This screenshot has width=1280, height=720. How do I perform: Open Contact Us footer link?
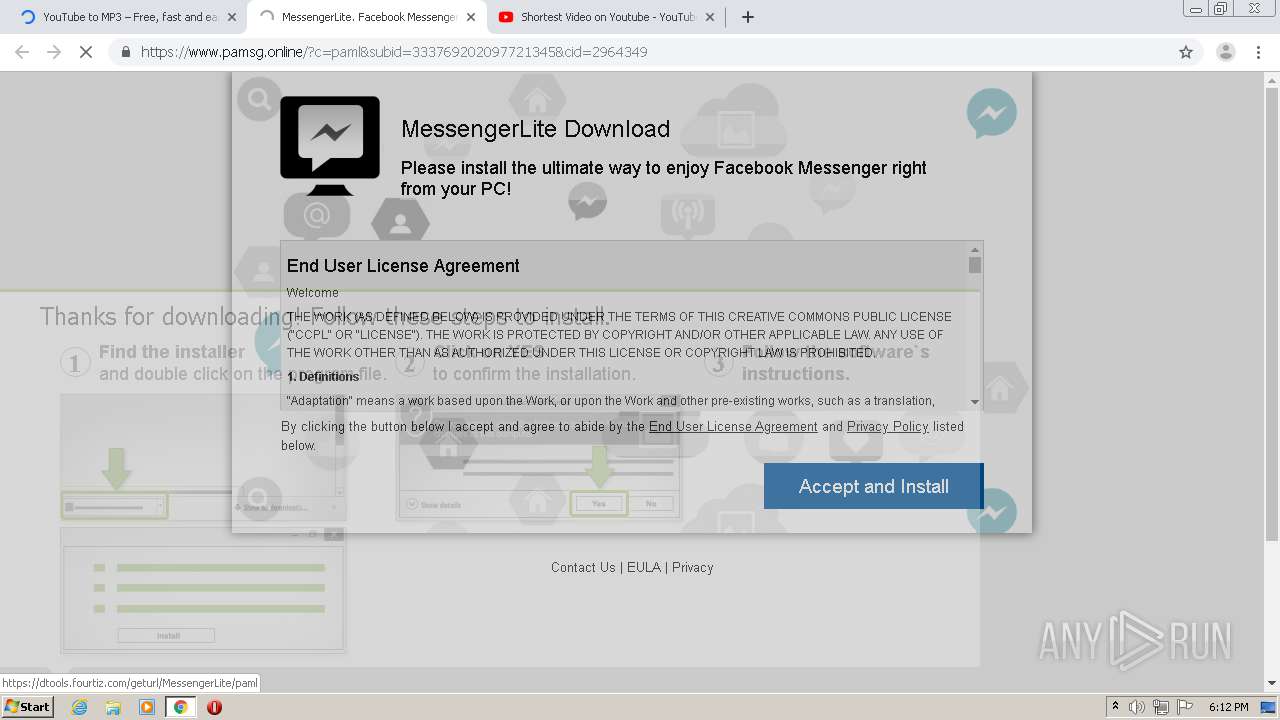point(583,567)
